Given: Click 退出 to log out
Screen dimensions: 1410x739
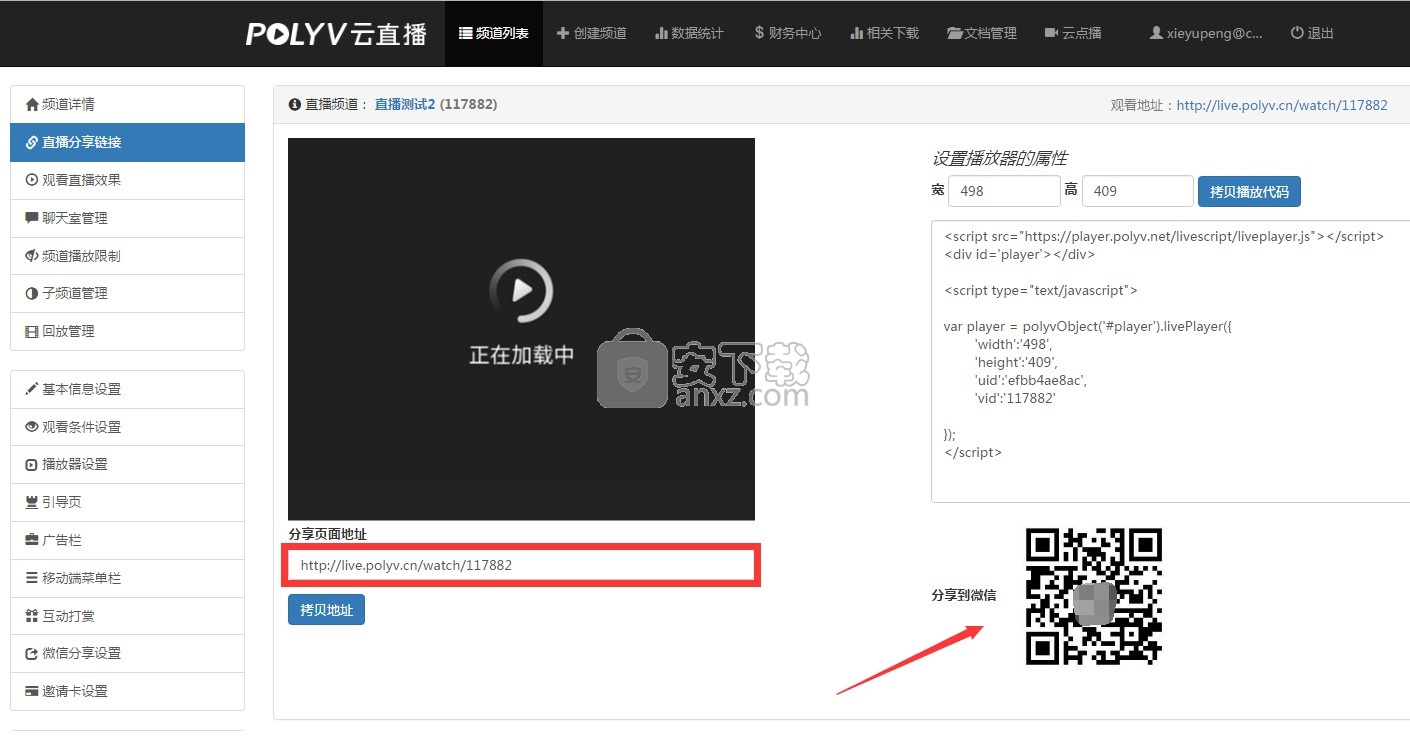Looking at the screenshot, I should coord(1313,33).
